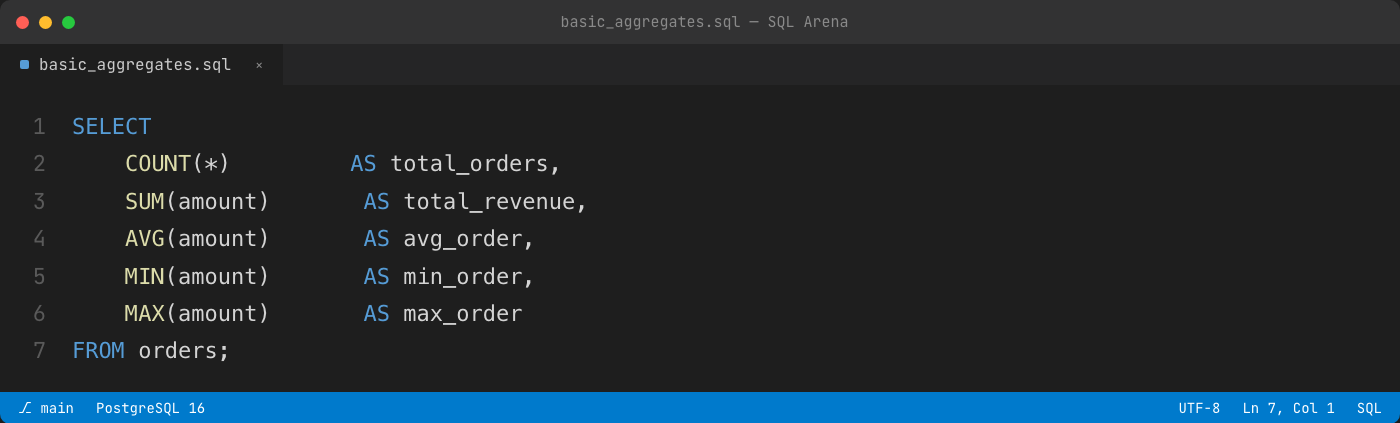The width and height of the screenshot is (1400, 423).
Task: Click the FROM keyword on line 7
Action: tap(98, 351)
